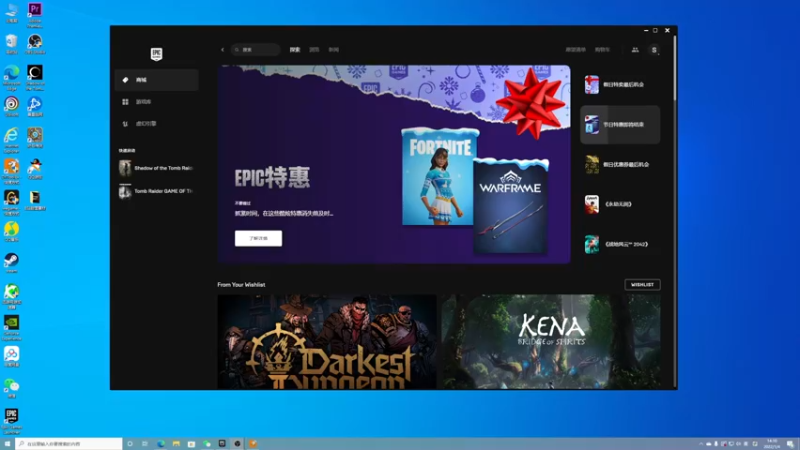Select the fourth carousel entry with red cover
This screenshot has height=450, width=800.
click(x=620, y=205)
